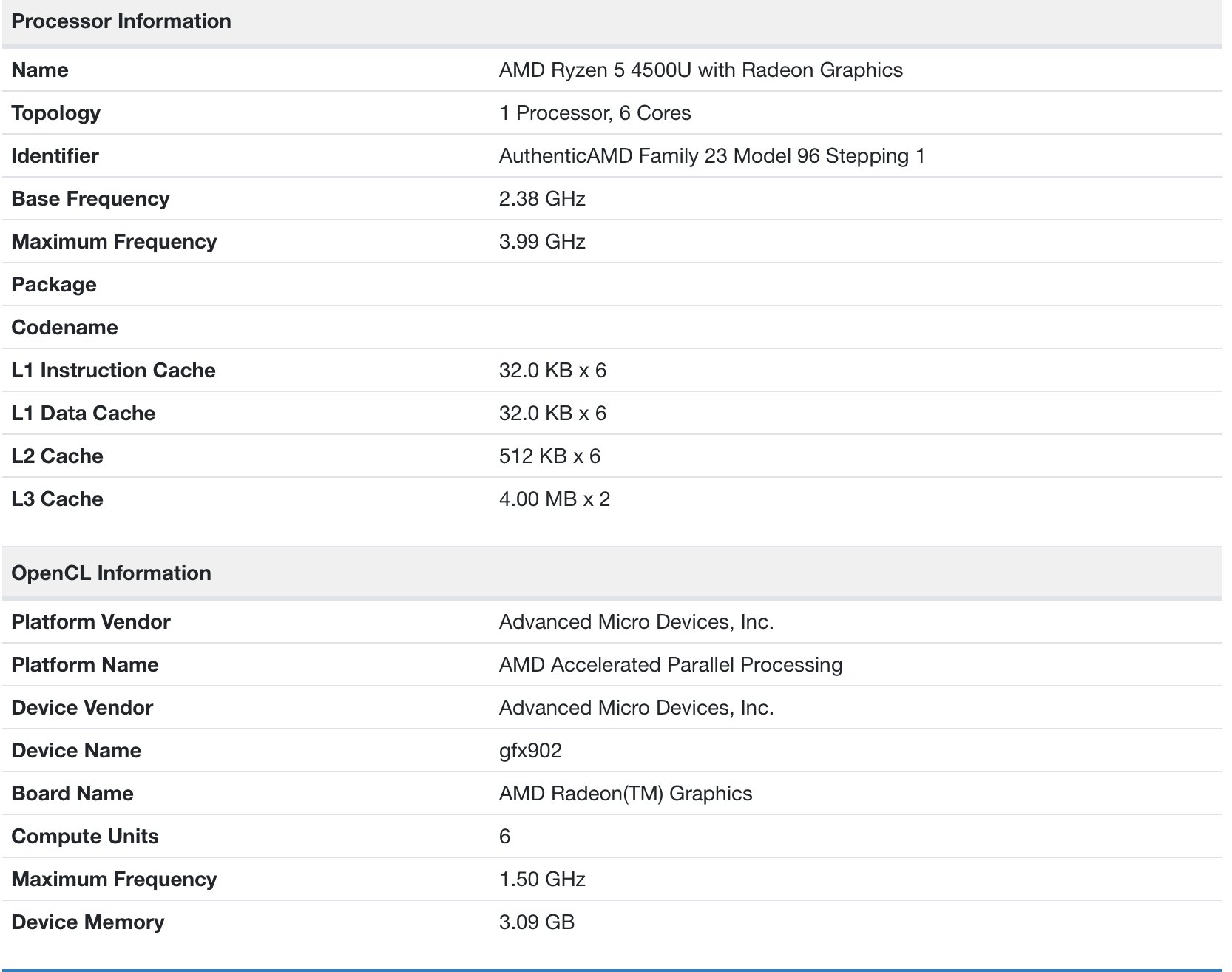Select 'Advanced Micro Devices, Inc.' in Platform Vendor row
The image size is (1232, 972).
(x=636, y=621)
